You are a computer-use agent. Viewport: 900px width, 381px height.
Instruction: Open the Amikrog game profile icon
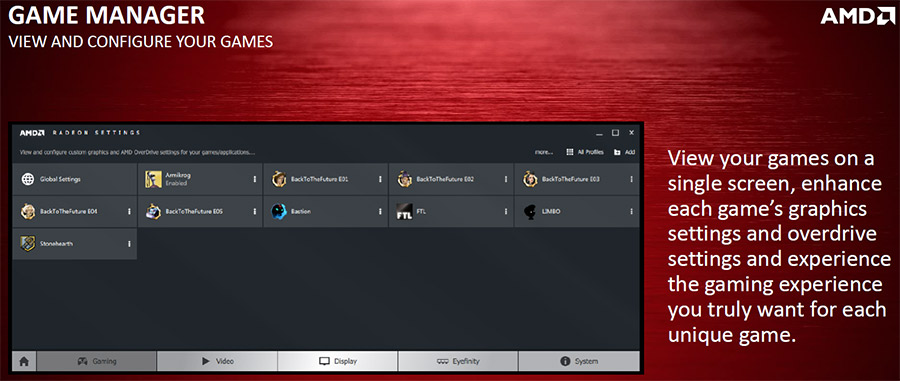tap(153, 180)
